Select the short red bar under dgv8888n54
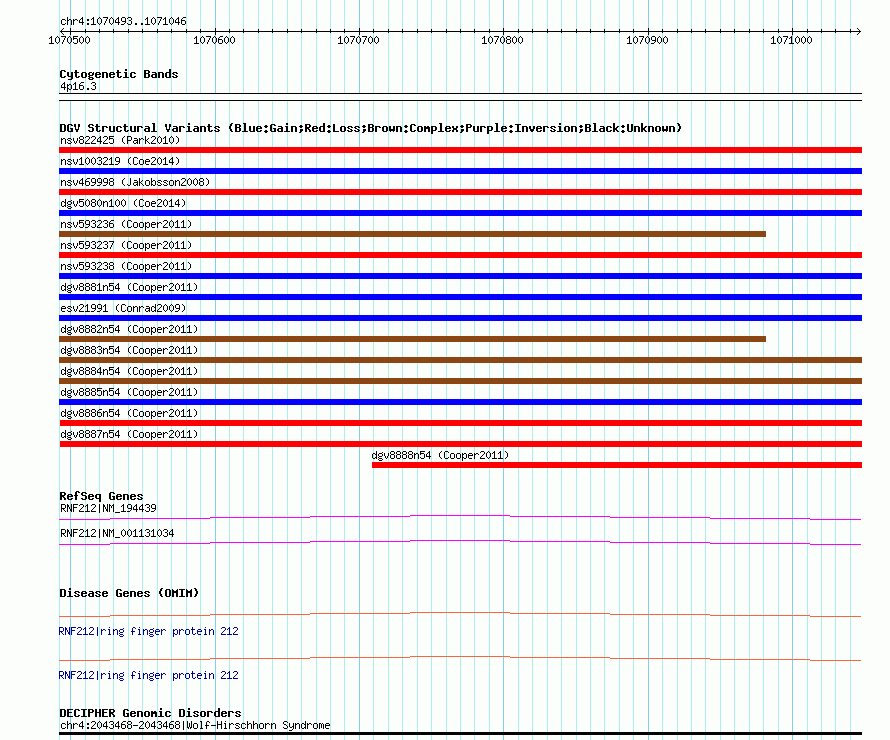Image resolution: width=890 pixels, height=740 pixels. 617,465
